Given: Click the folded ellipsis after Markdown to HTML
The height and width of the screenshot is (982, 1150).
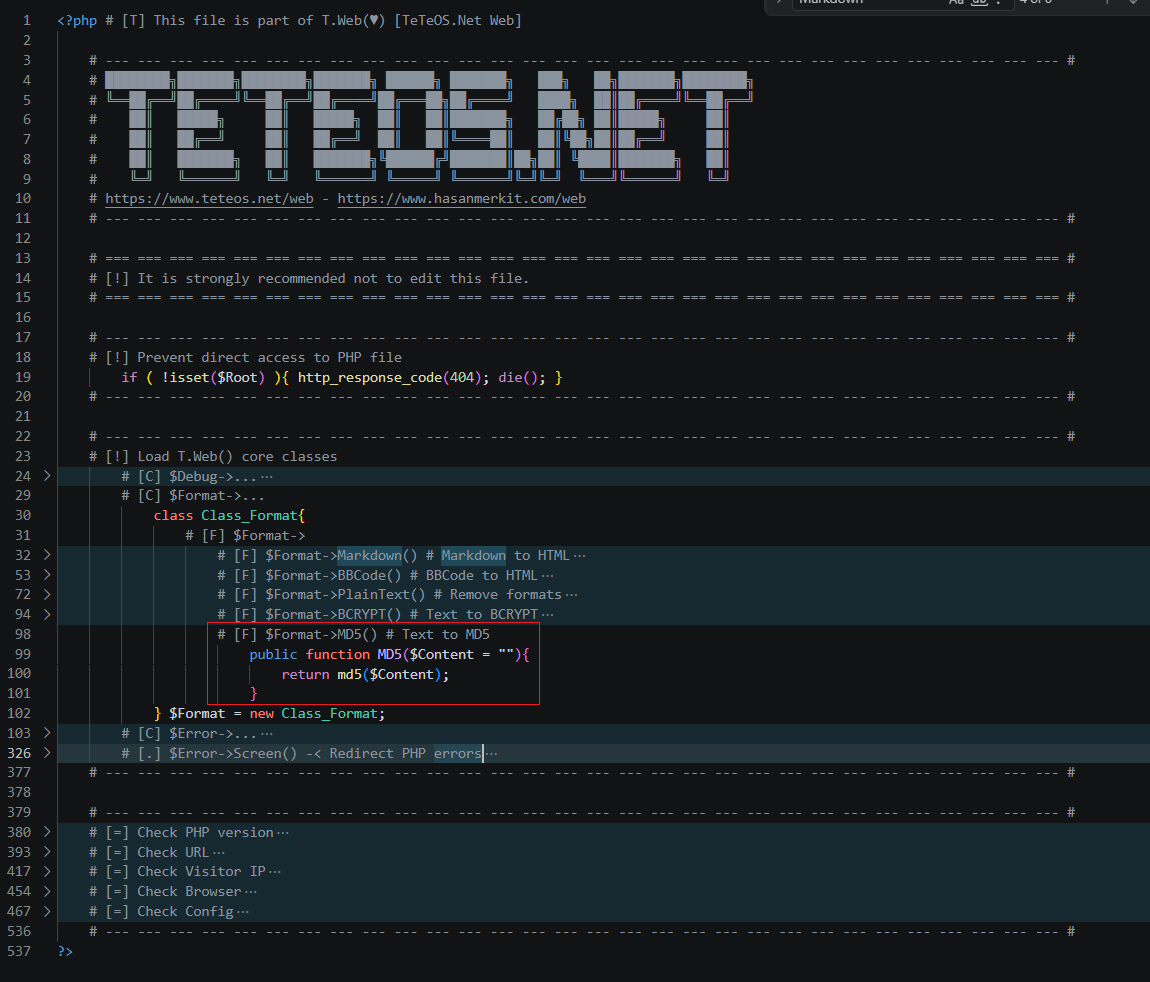Looking at the screenshot, I should 579,556.
